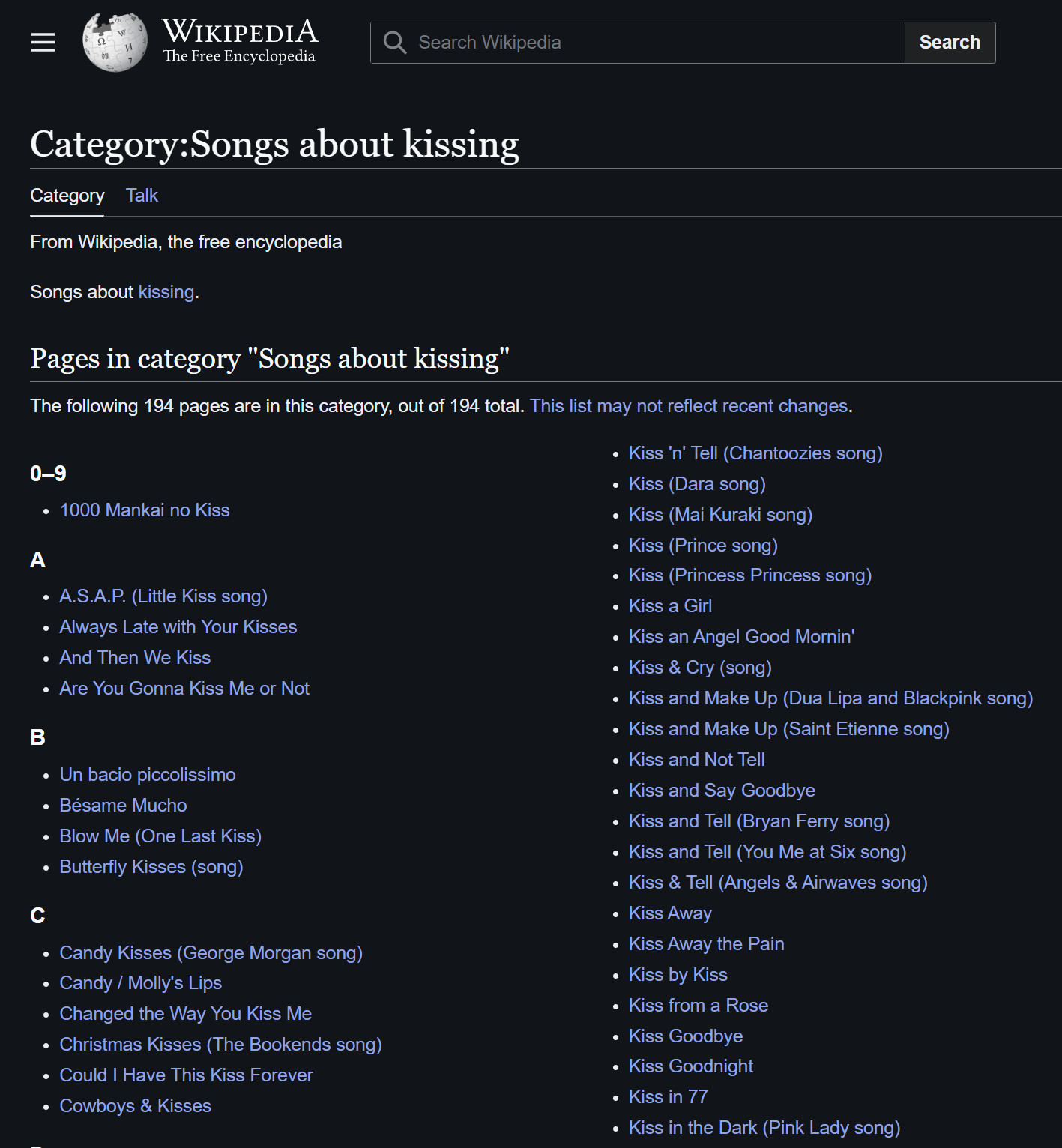Open Bésame Mucho page

pyautogui.click(x=124, y=806)
